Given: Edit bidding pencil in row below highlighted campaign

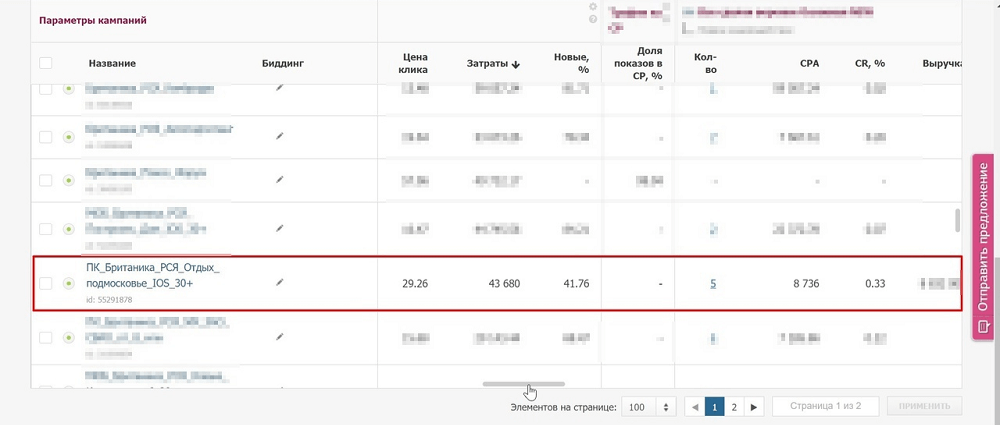Looking at the screenshot, I should (x=280, y=338).
